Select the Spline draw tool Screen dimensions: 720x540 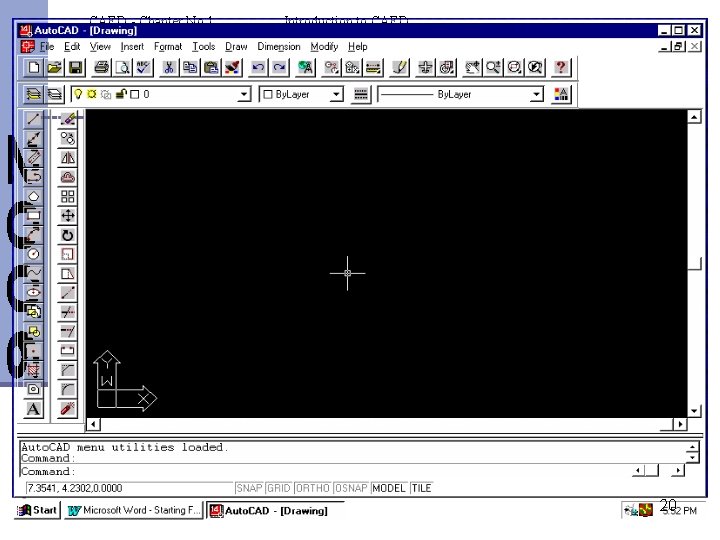(x=33, y=273)
